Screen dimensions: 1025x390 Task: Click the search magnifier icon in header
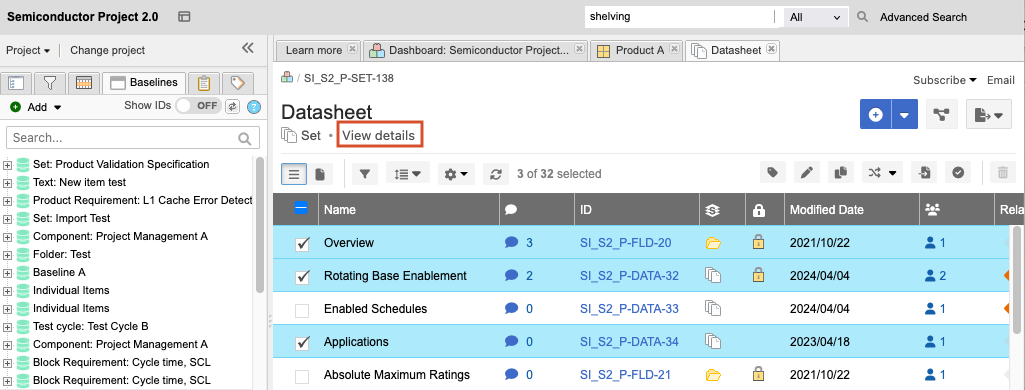click(x=863, y=17)
